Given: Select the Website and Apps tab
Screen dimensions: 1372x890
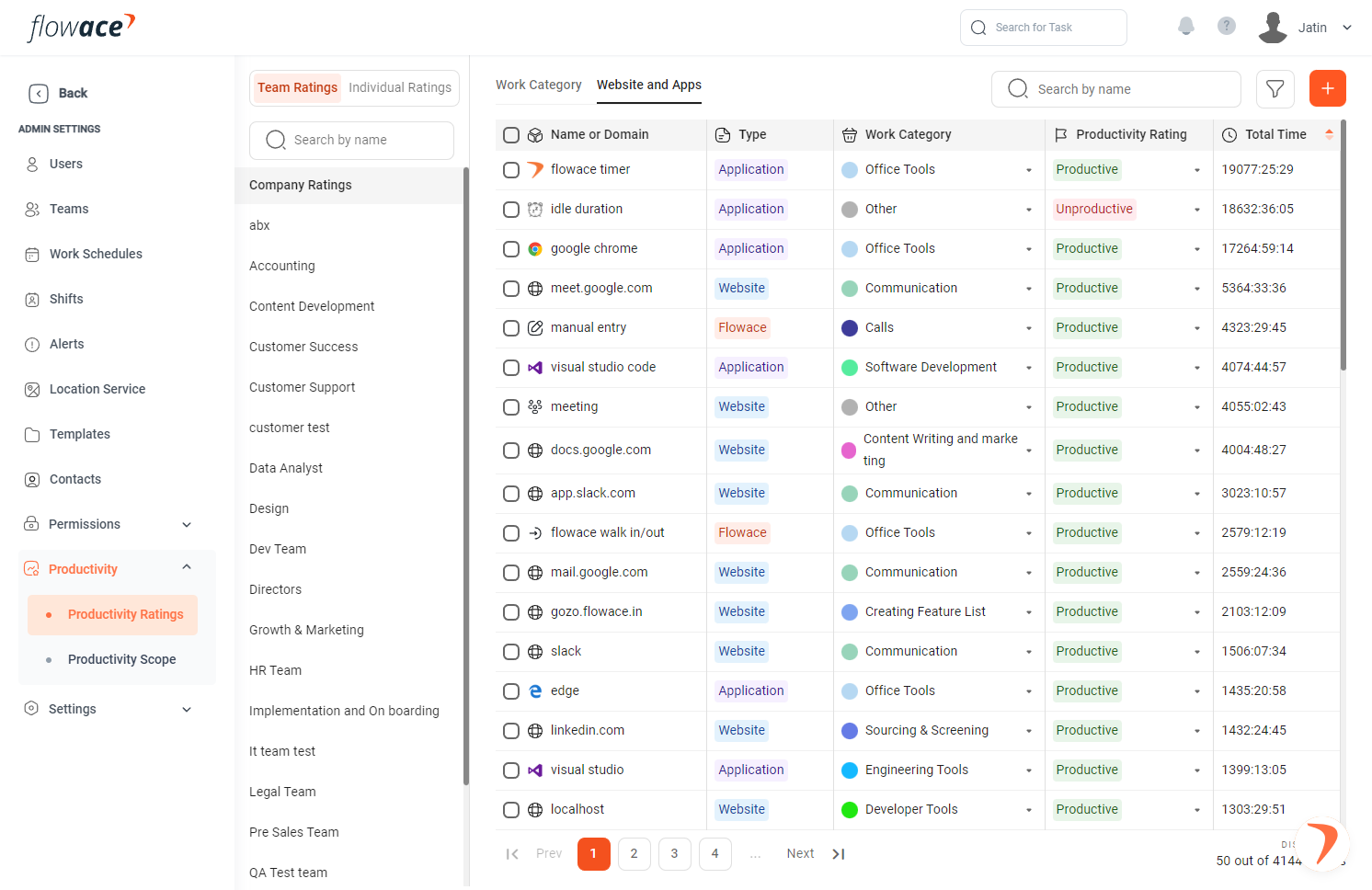Looking at the screenshot, I should click(649, 85).
